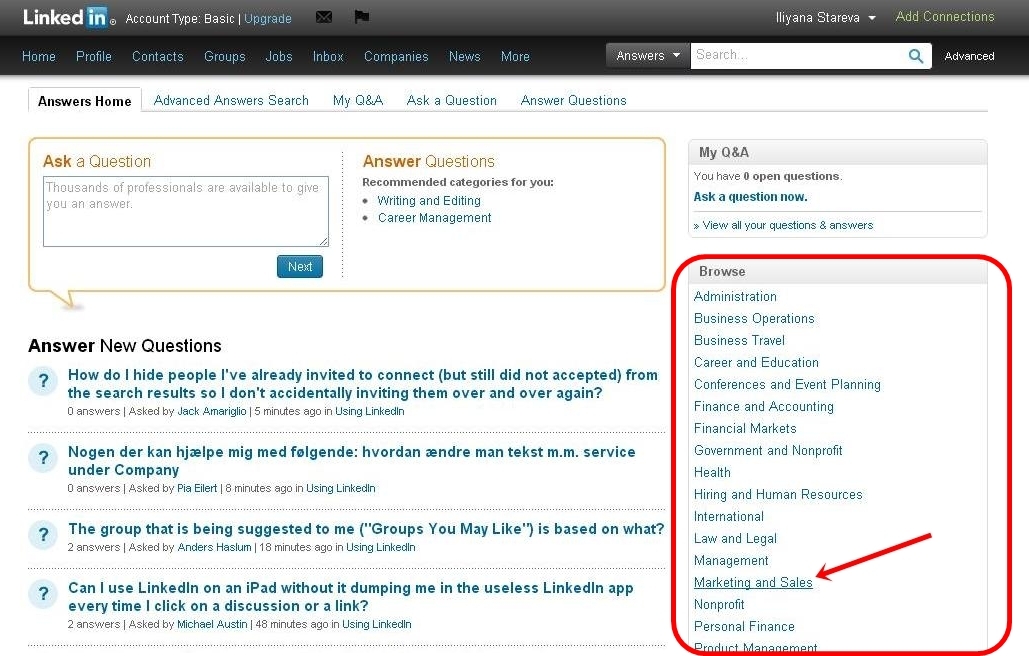Browse Hiring and Human Resources category

click(x=778, y=494)
